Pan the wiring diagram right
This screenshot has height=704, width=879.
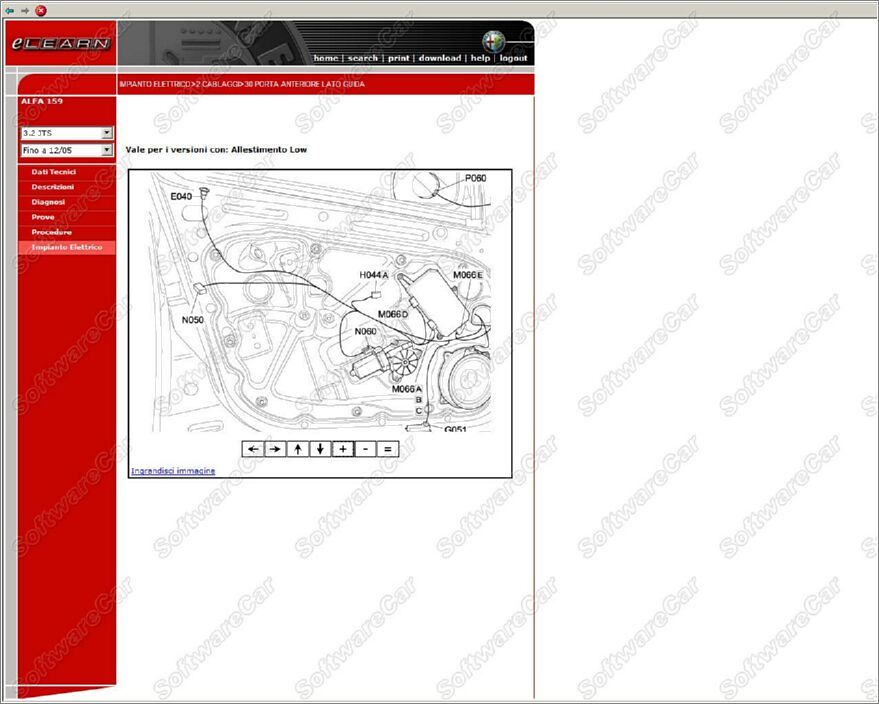click(275, 449)
